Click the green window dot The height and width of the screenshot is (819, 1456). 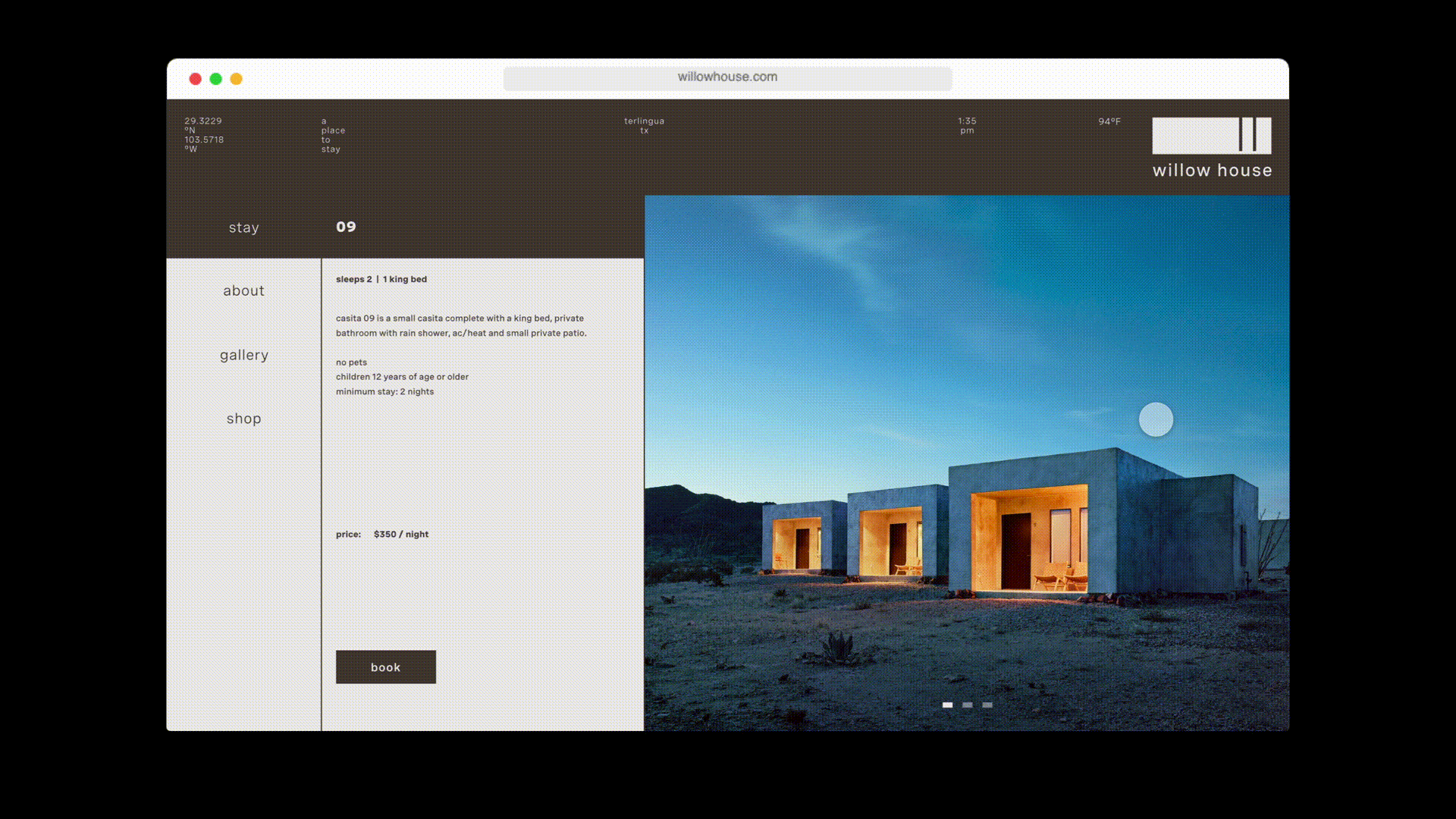(215, 79)
